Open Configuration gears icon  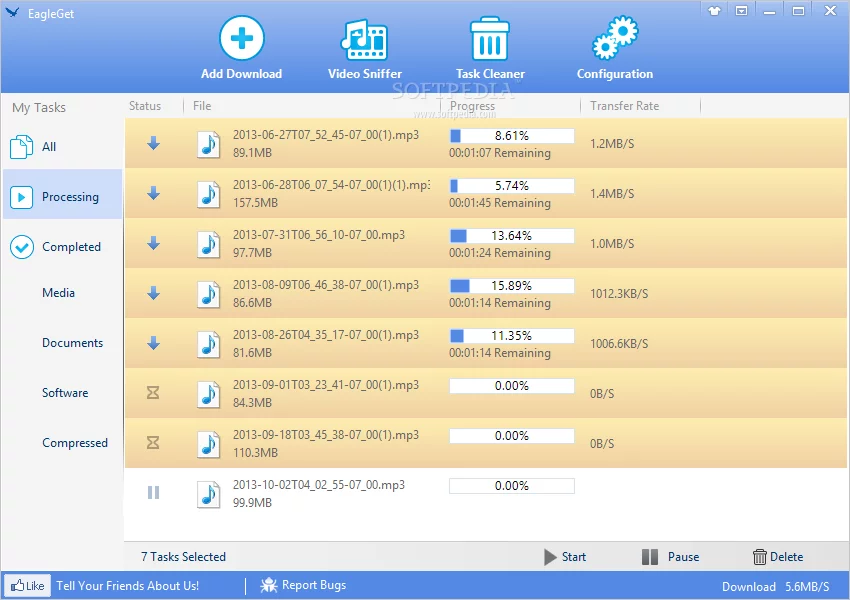(x=614, y=40)
